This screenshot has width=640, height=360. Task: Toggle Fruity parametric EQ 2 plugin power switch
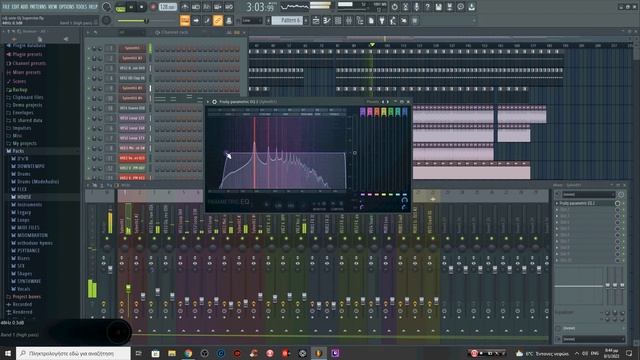click(x=214, y=102)
